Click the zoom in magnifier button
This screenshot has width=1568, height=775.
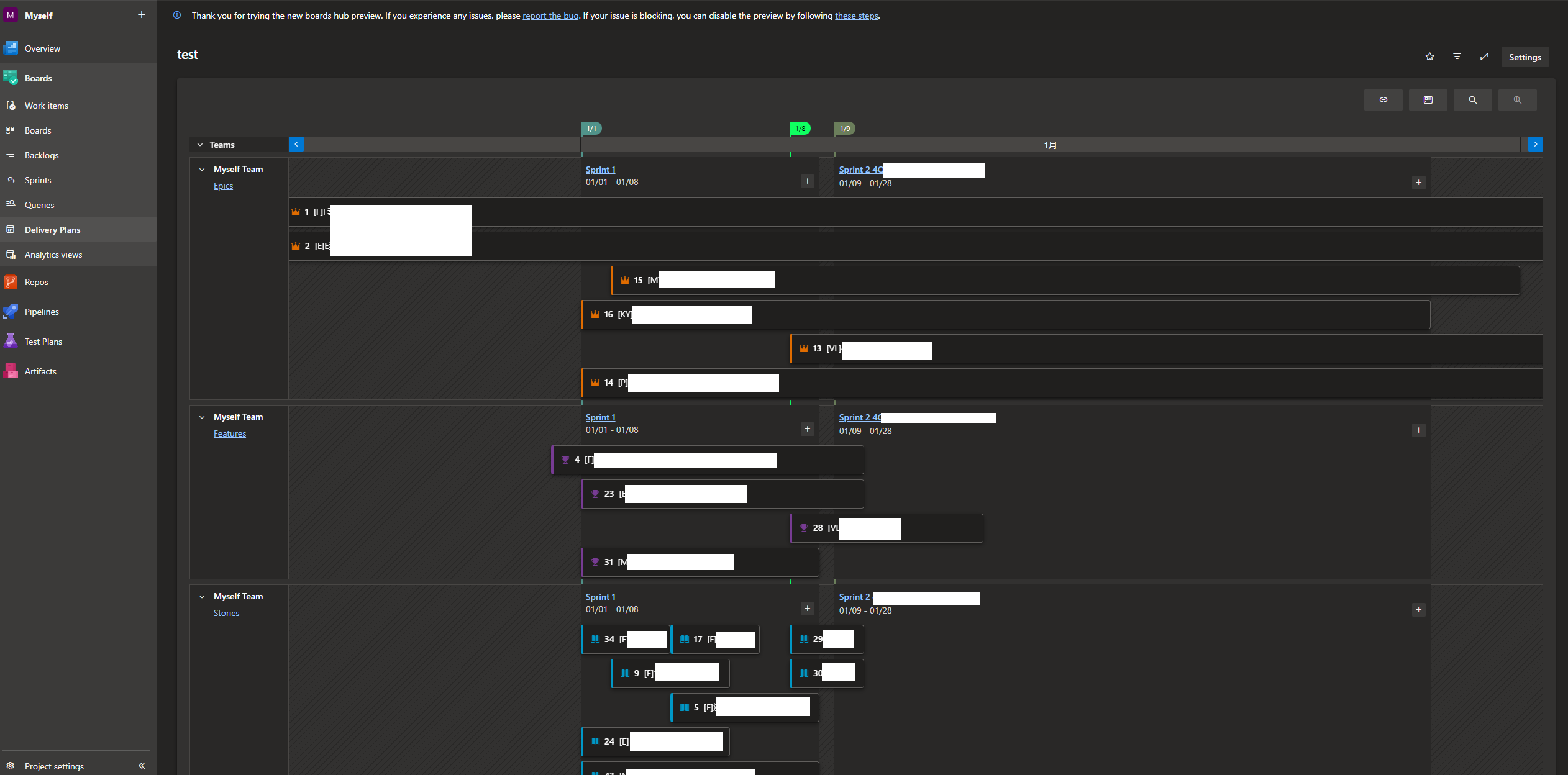pos(1517,100)
